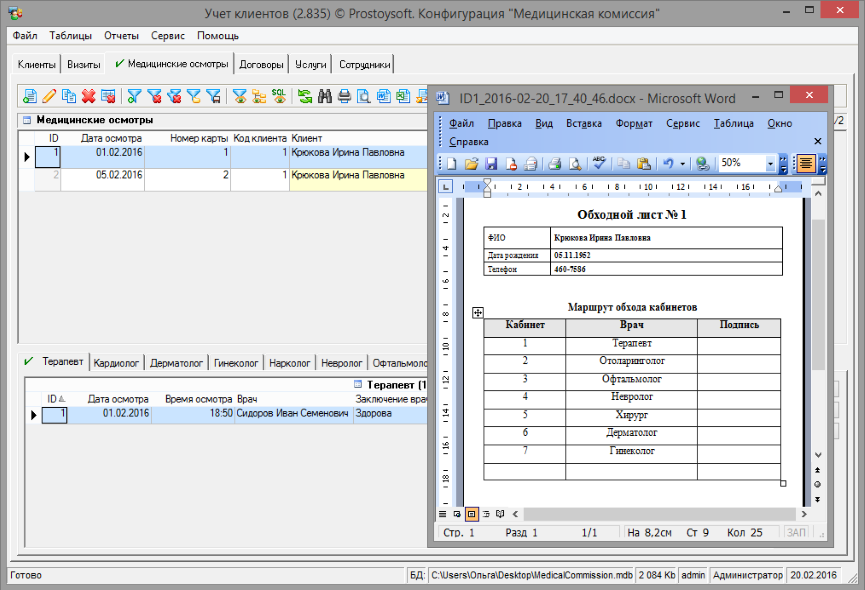The height and width of the screenshot is (590, 865).
Task: Toggle the highlighted print layout view button
Action: 471,514
